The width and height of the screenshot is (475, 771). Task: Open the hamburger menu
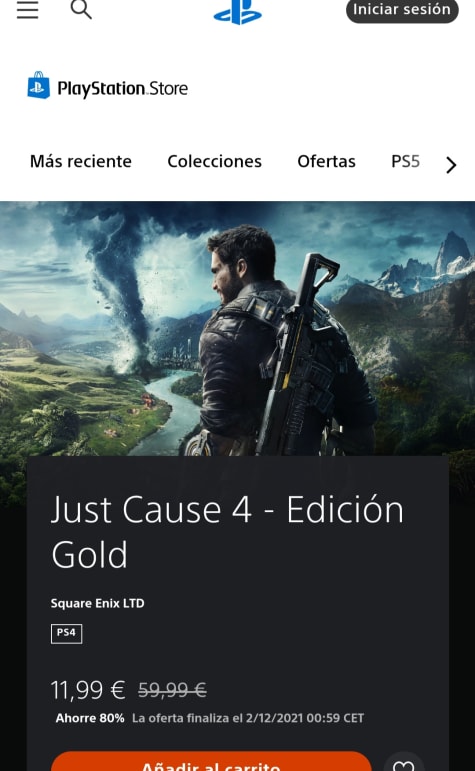coord(28,9)
